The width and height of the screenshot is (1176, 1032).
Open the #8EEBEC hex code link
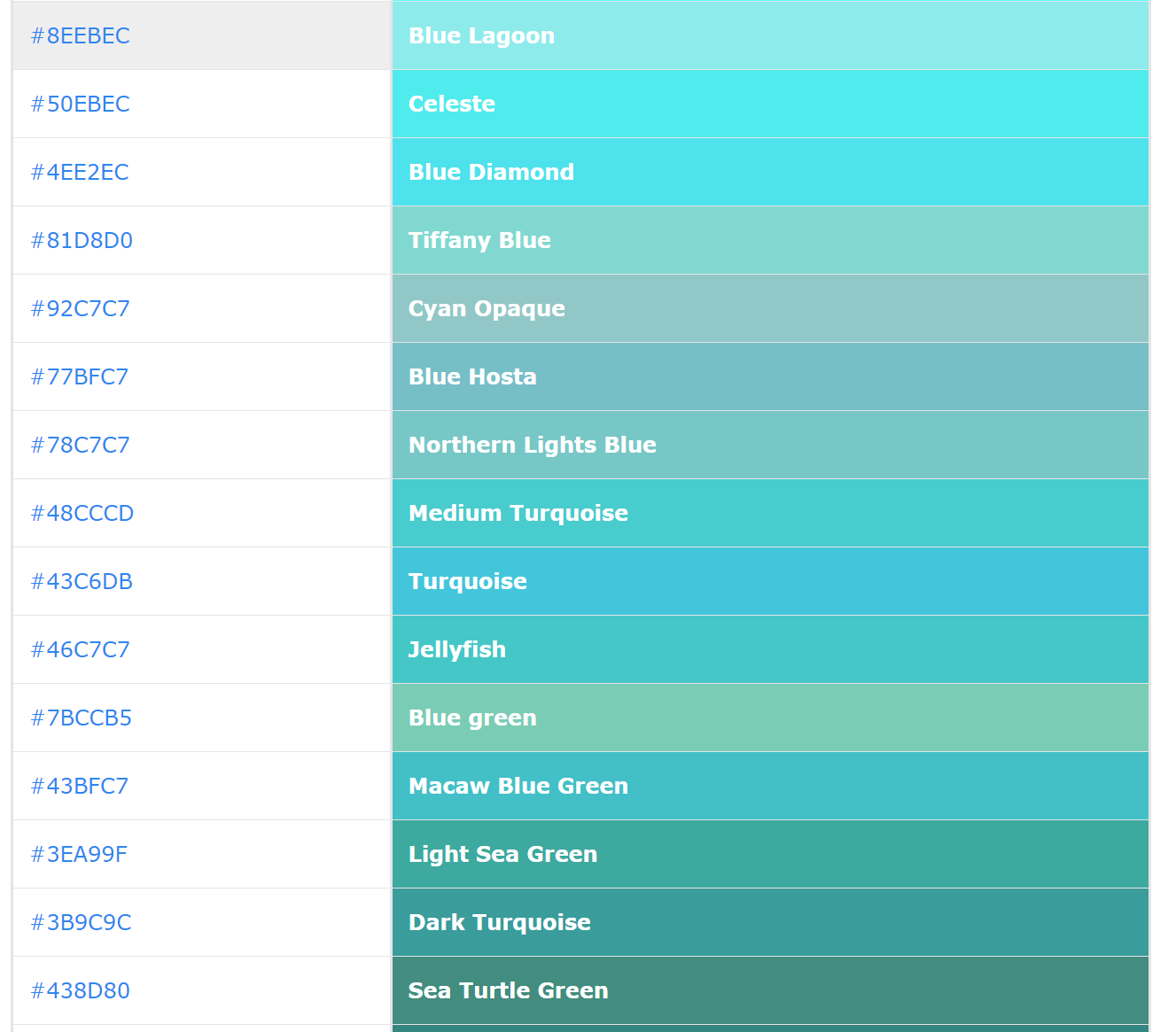click(x=80, y=35)
